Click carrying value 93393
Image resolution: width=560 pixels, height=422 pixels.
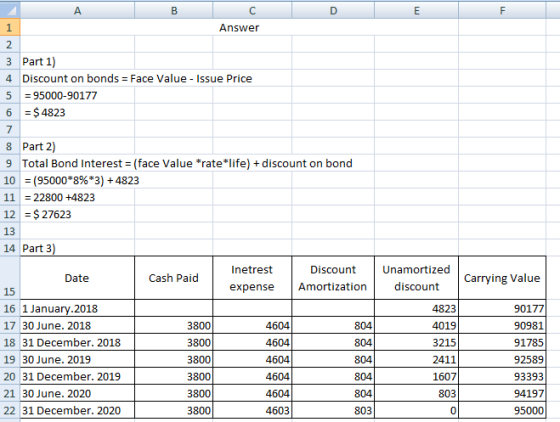coord(502,376)
